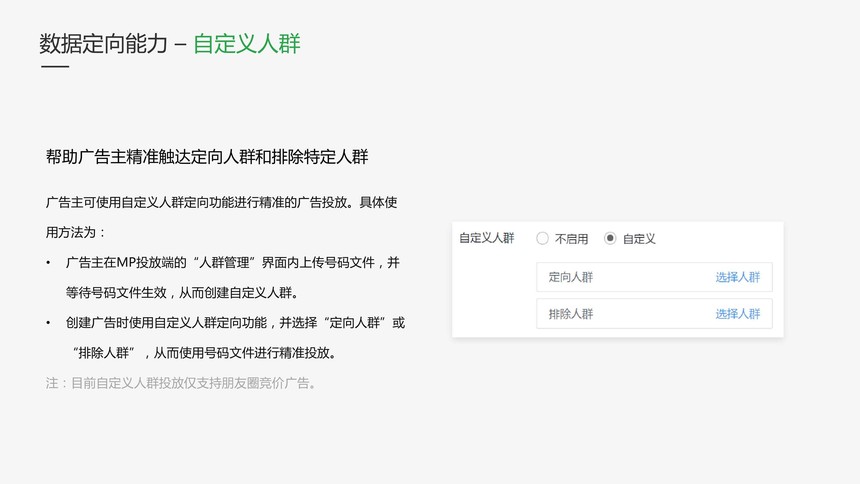Click 选择人群 link in 排除人群 row
The width and height of the screenshot is (860, 484).
point(738,314)
